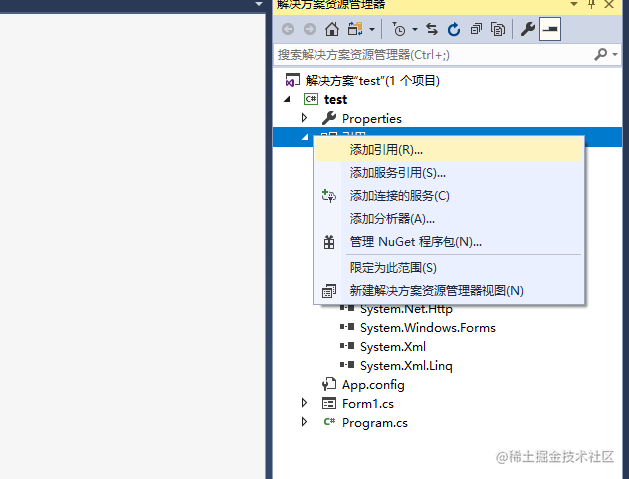This screenshot has height=479, width=629.
Task: Show all files in the toolbar
Action: (x=498, y=29)
